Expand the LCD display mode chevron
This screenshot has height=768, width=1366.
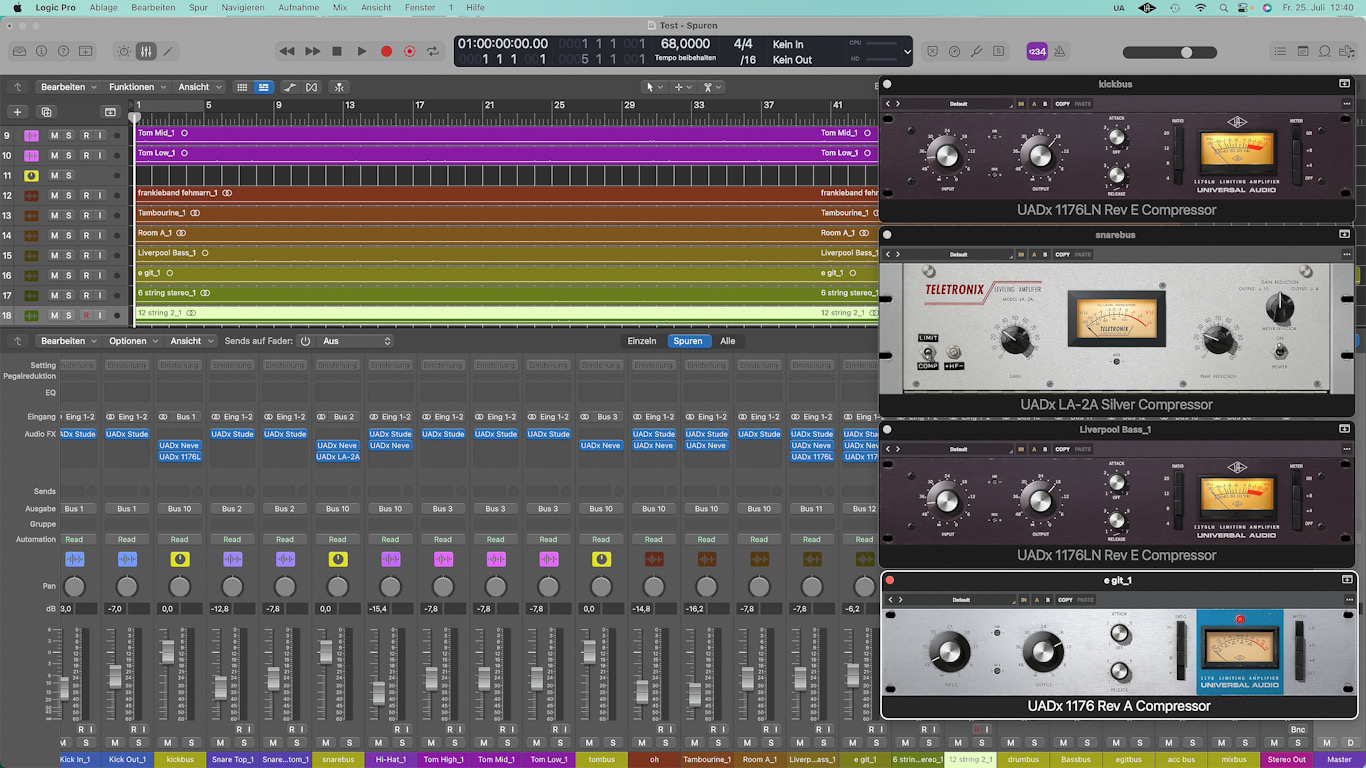tap(907, 51)
